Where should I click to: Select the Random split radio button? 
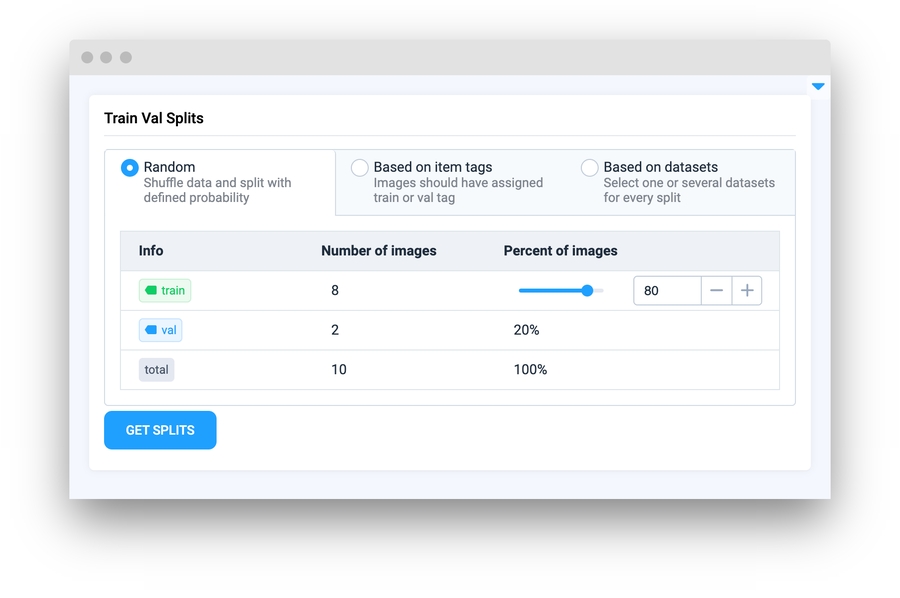tap(129, 168)
